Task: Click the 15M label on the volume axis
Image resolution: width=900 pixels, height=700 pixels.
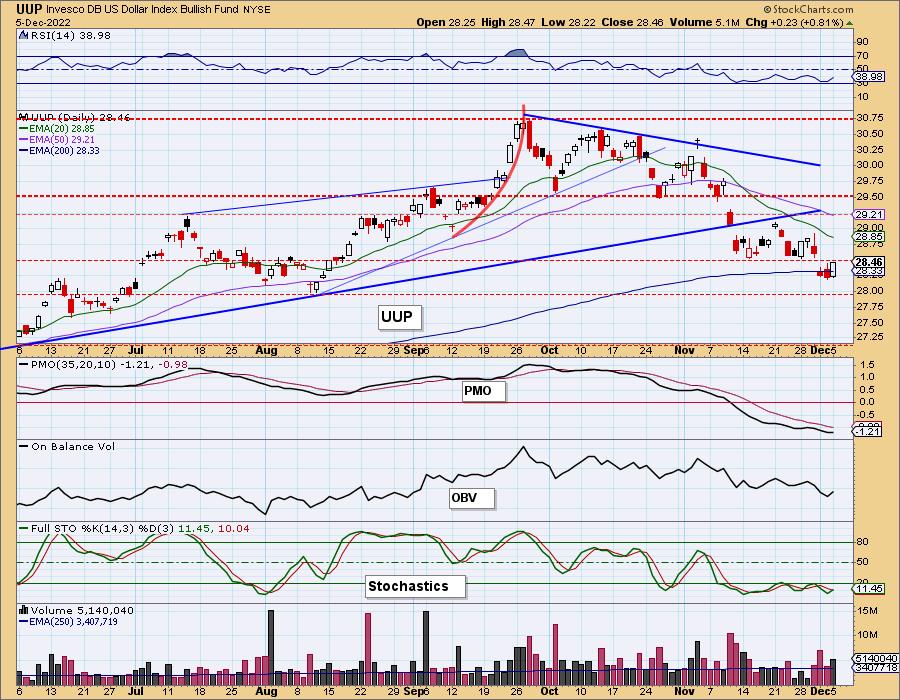Action: 867,610
